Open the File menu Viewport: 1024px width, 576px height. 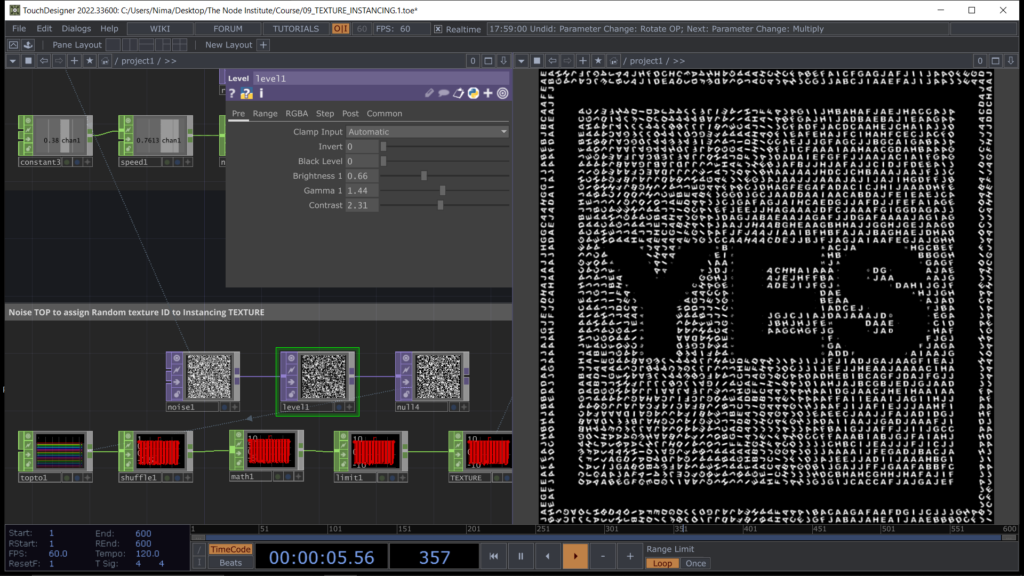tap(19, 29)
